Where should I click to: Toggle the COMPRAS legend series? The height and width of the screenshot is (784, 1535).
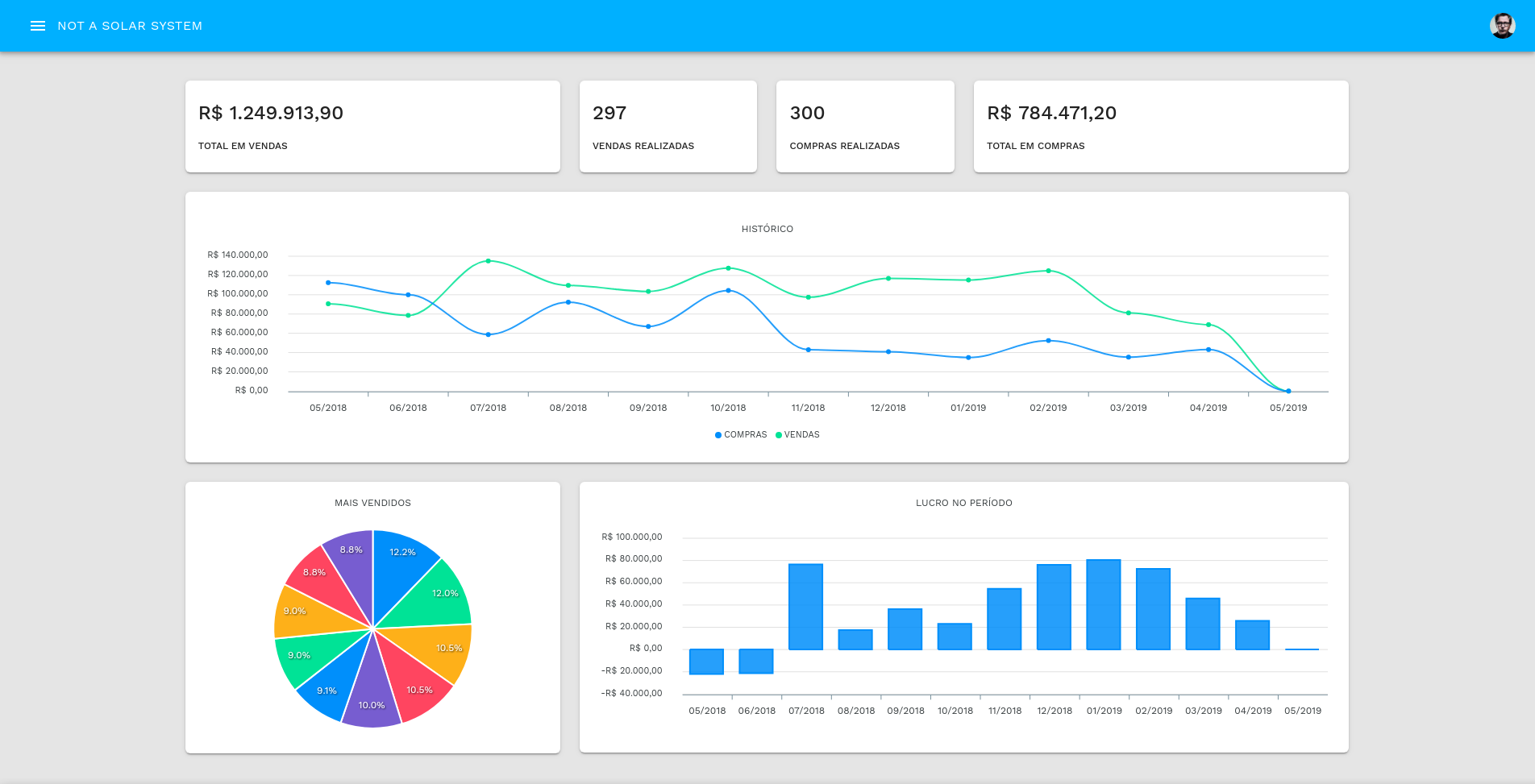pyautogui.click(x=741, y=434)
